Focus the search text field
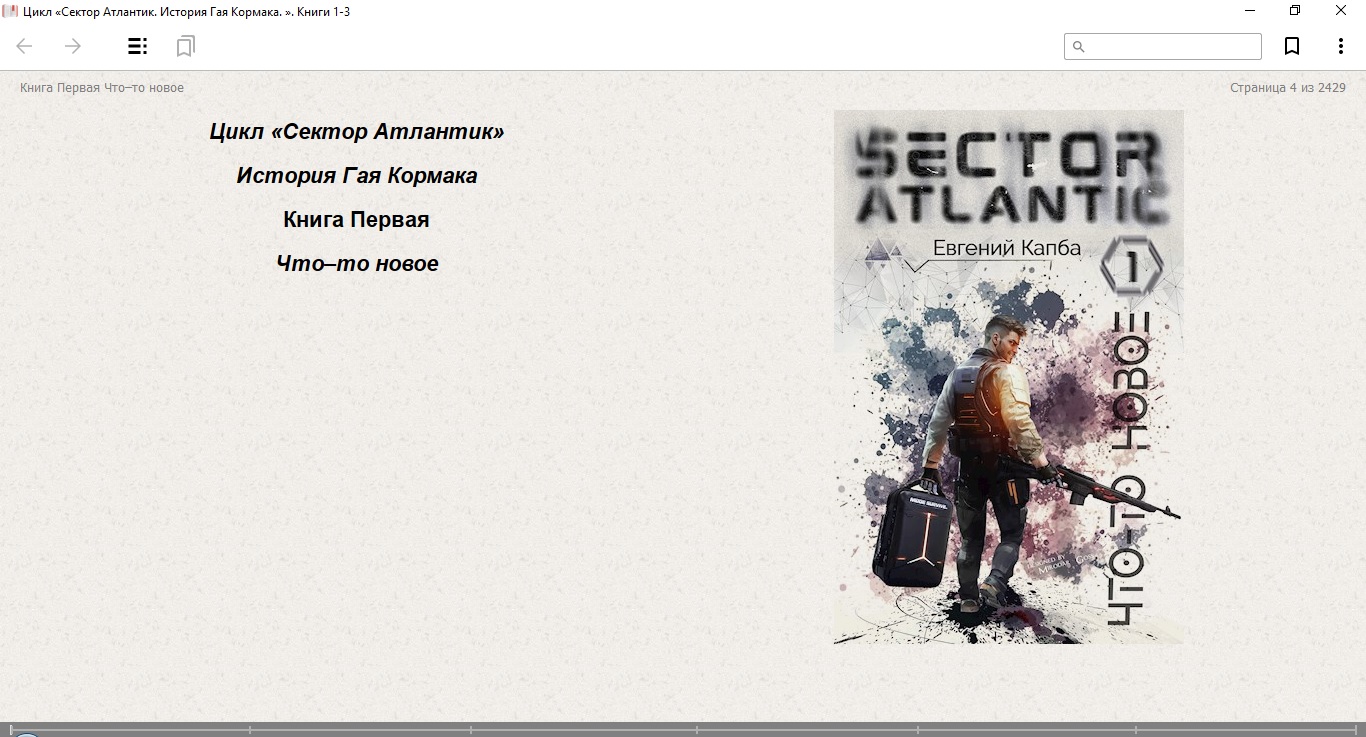 click(1163, 46)
